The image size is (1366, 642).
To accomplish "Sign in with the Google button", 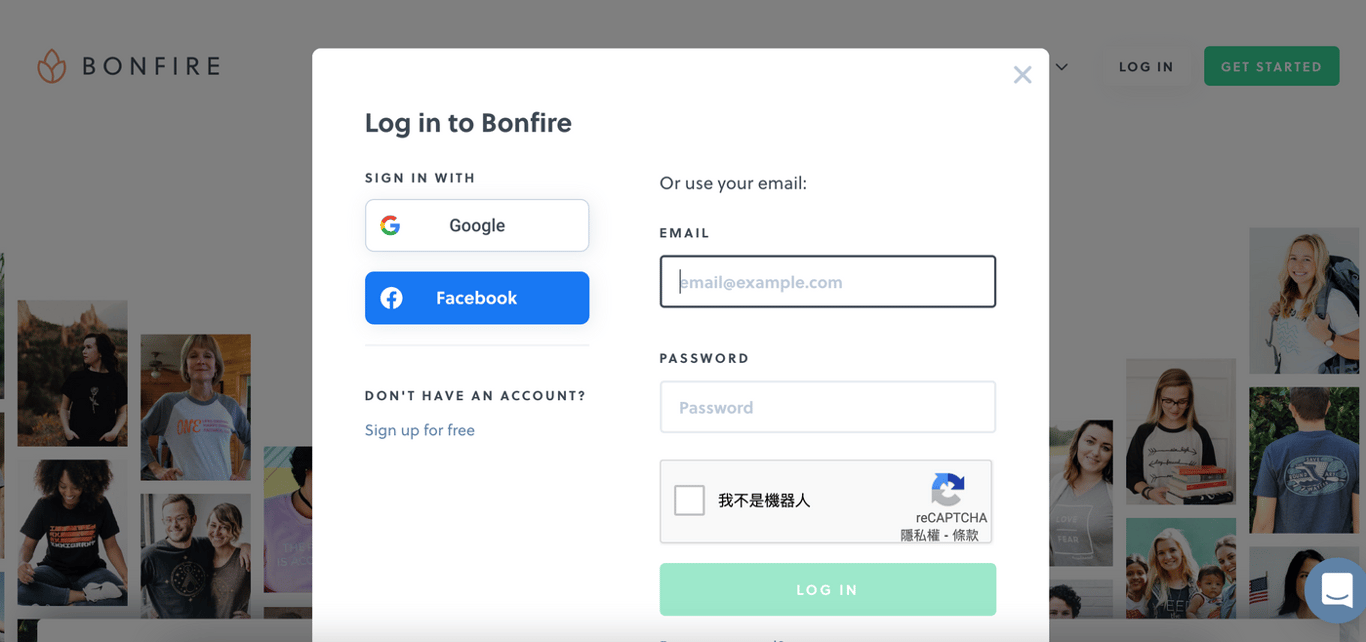I will click(477, 225).
